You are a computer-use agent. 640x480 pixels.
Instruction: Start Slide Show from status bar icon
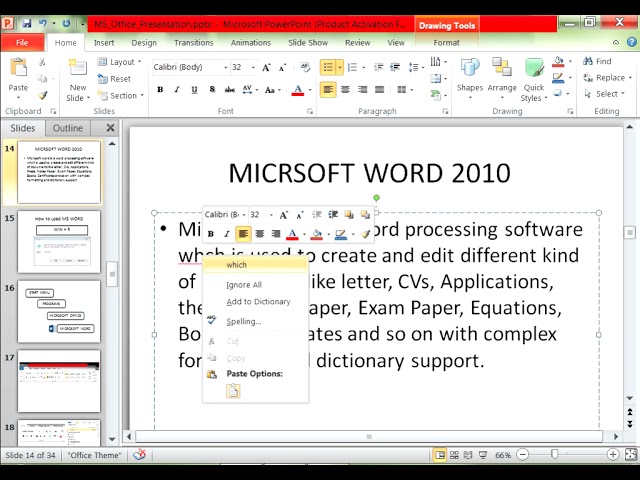[x=482, y=455]
